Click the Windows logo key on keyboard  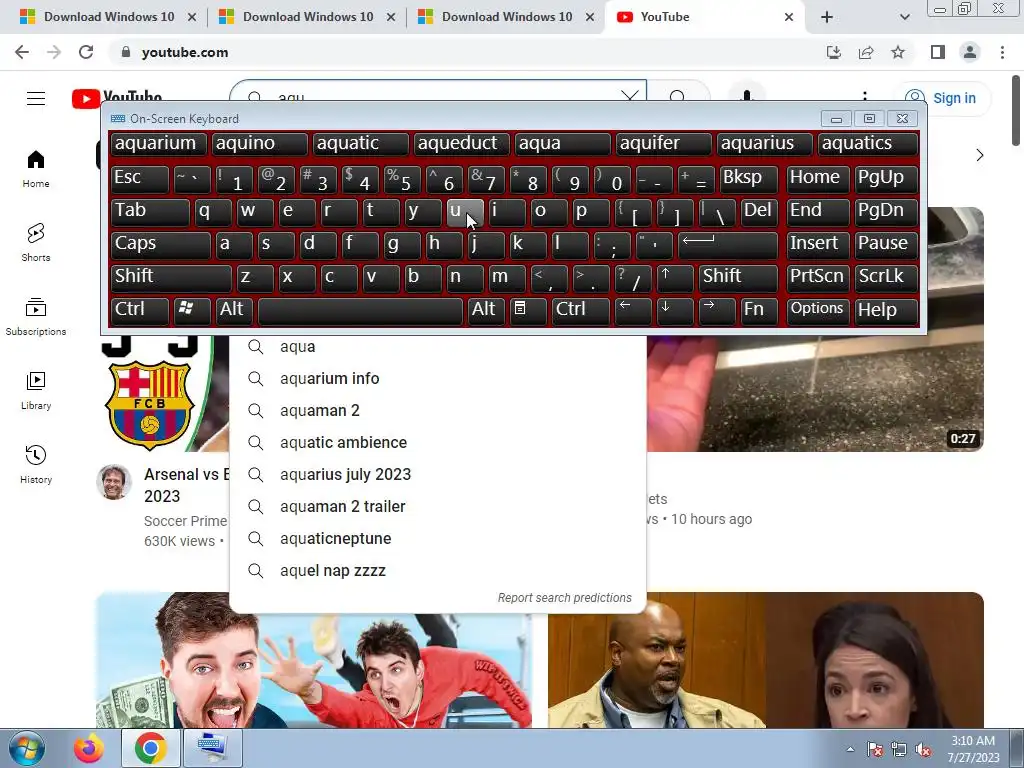tap(192, 310)
